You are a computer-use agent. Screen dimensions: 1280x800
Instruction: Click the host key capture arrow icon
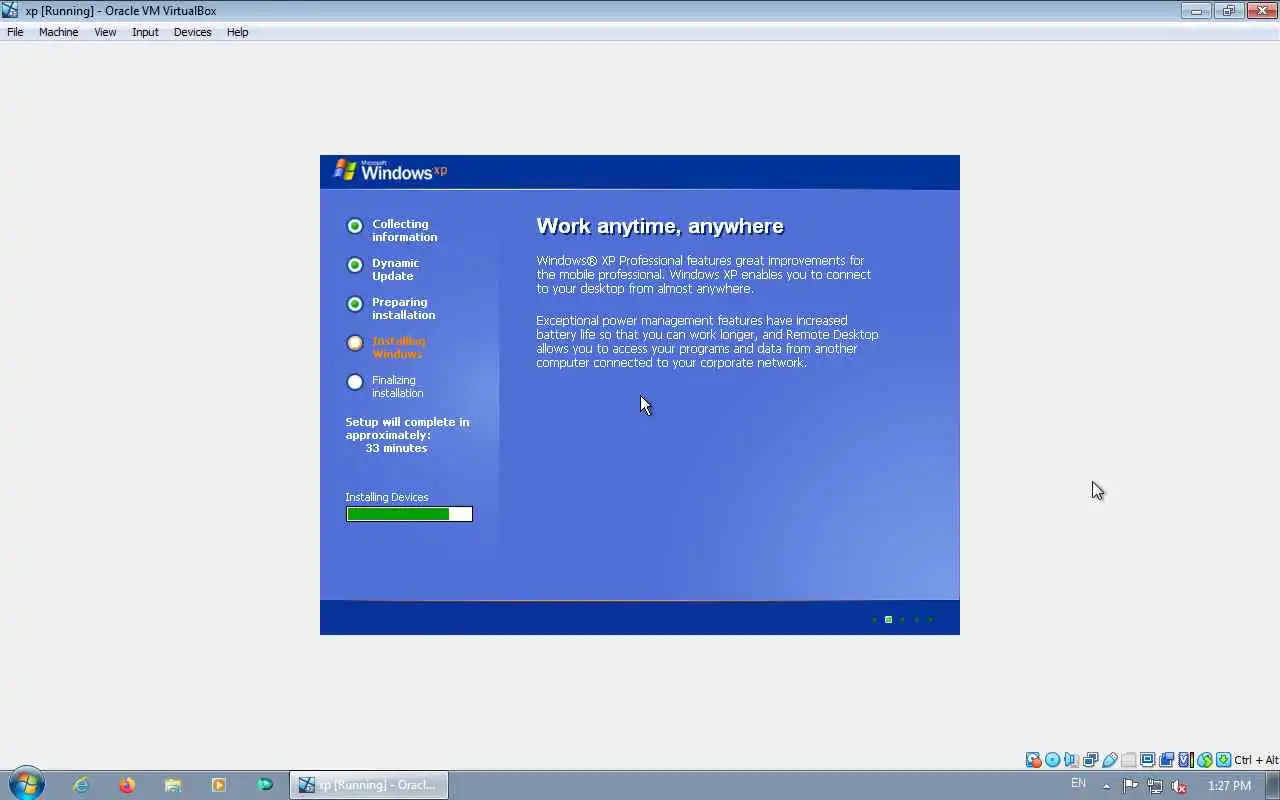click(x=1223, y=760)
